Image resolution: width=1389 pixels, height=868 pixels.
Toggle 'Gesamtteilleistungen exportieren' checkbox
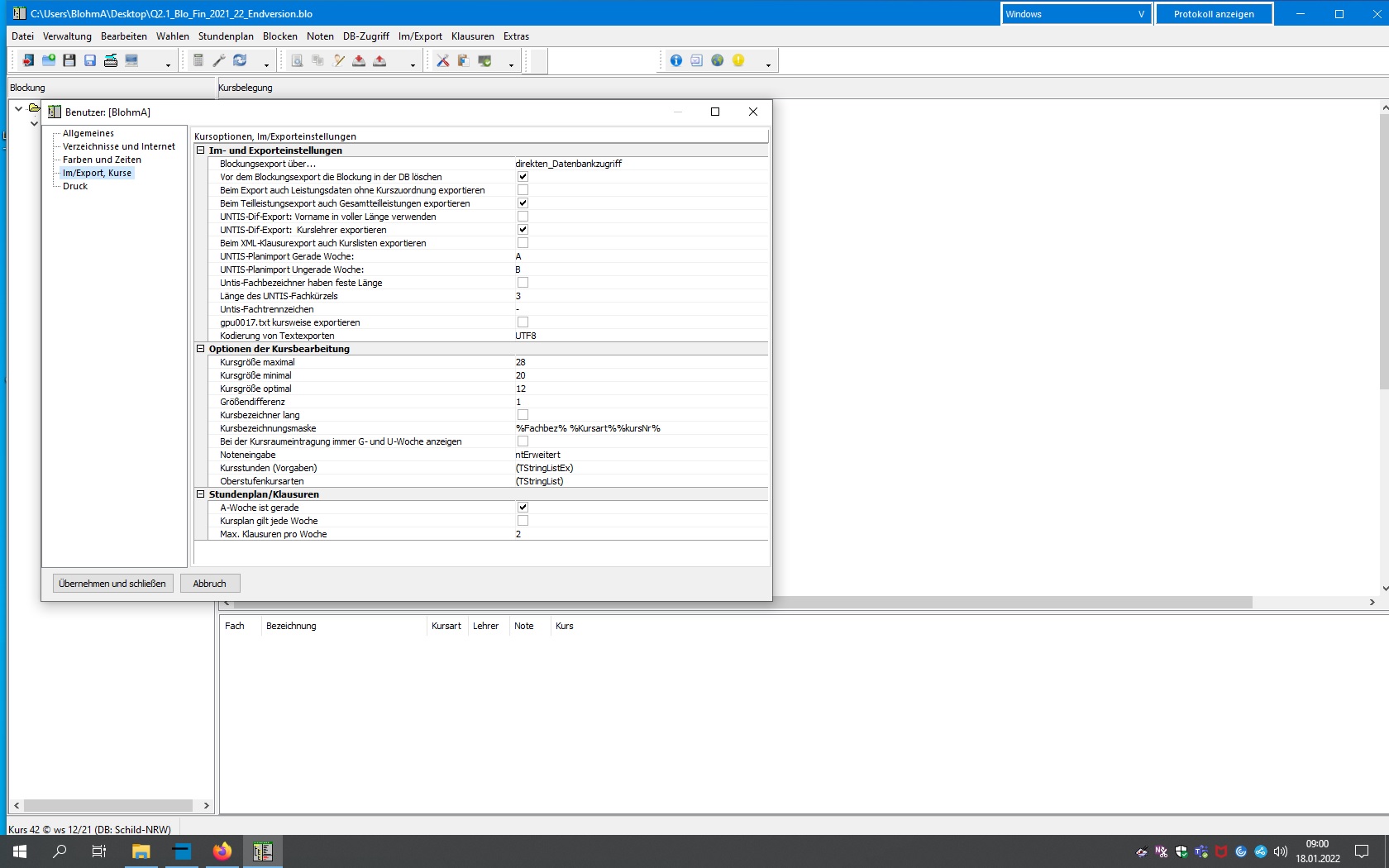tap(523, 203)
